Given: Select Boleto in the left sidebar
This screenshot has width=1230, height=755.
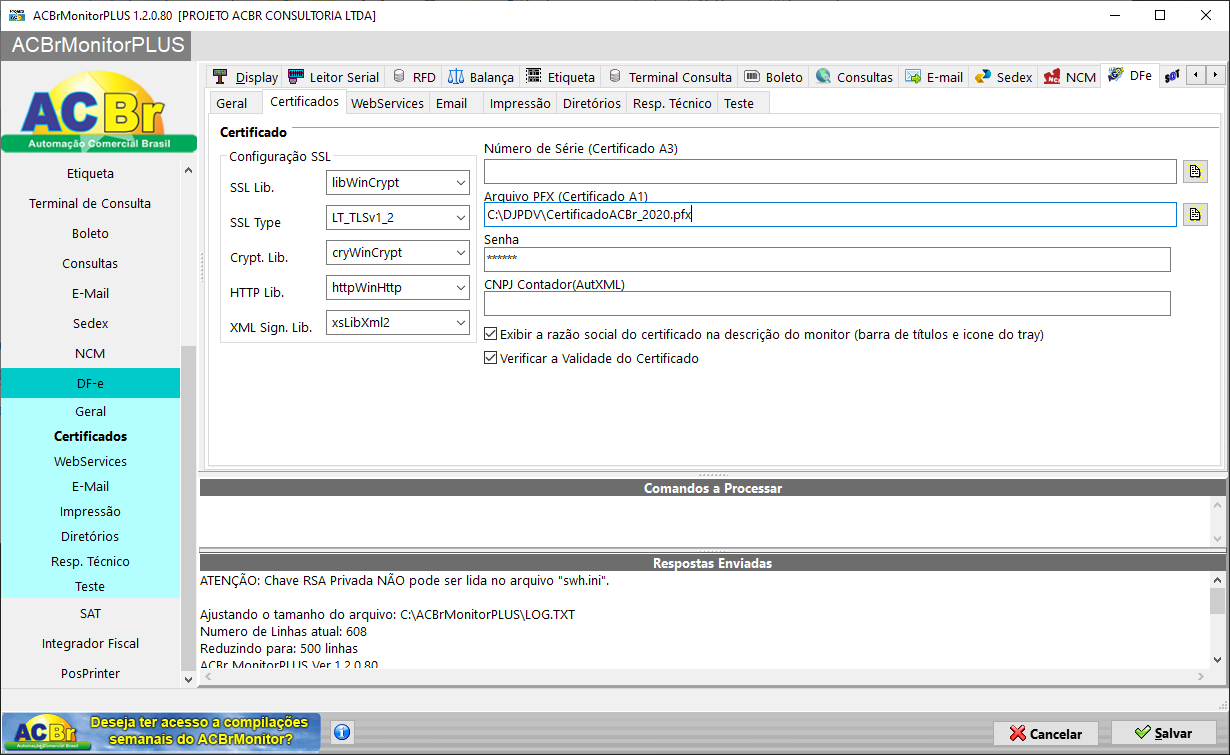Looking at the screenshot, I should coord(90,233).
